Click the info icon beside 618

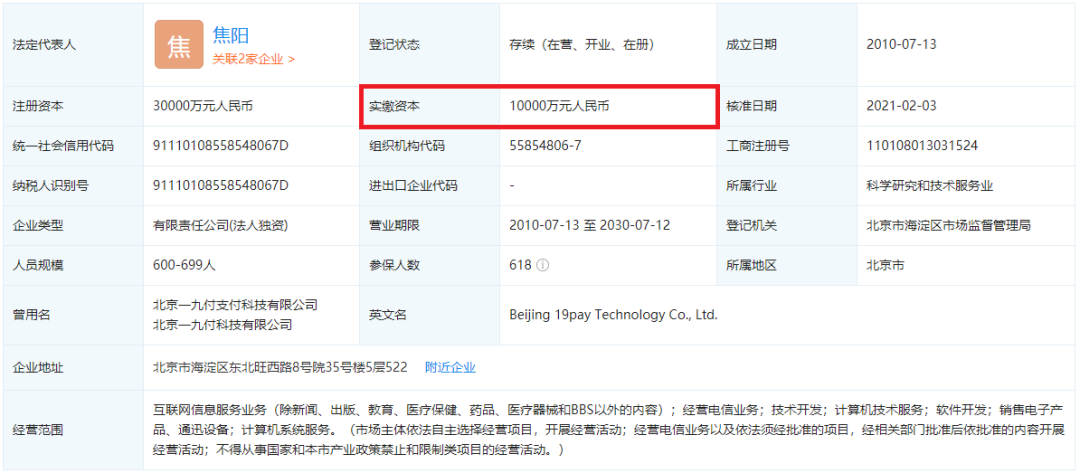pos(543,266)
